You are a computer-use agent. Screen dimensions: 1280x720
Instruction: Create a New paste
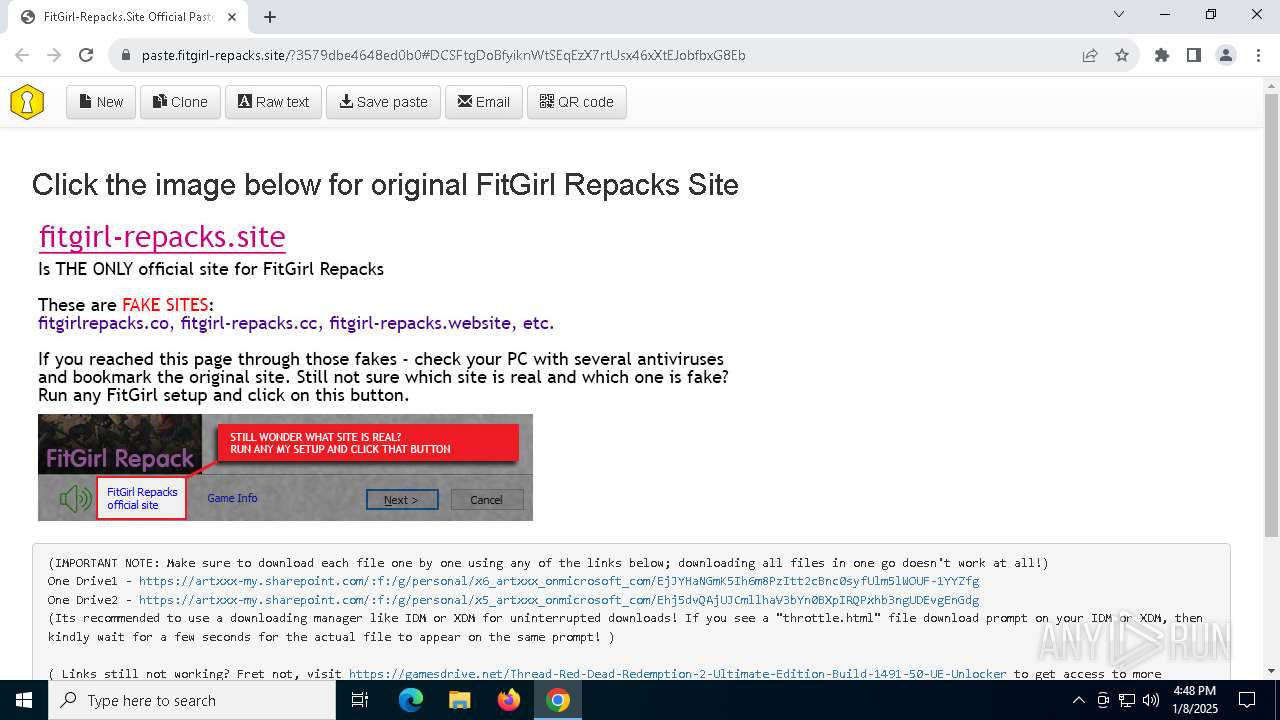click(101, 102)
